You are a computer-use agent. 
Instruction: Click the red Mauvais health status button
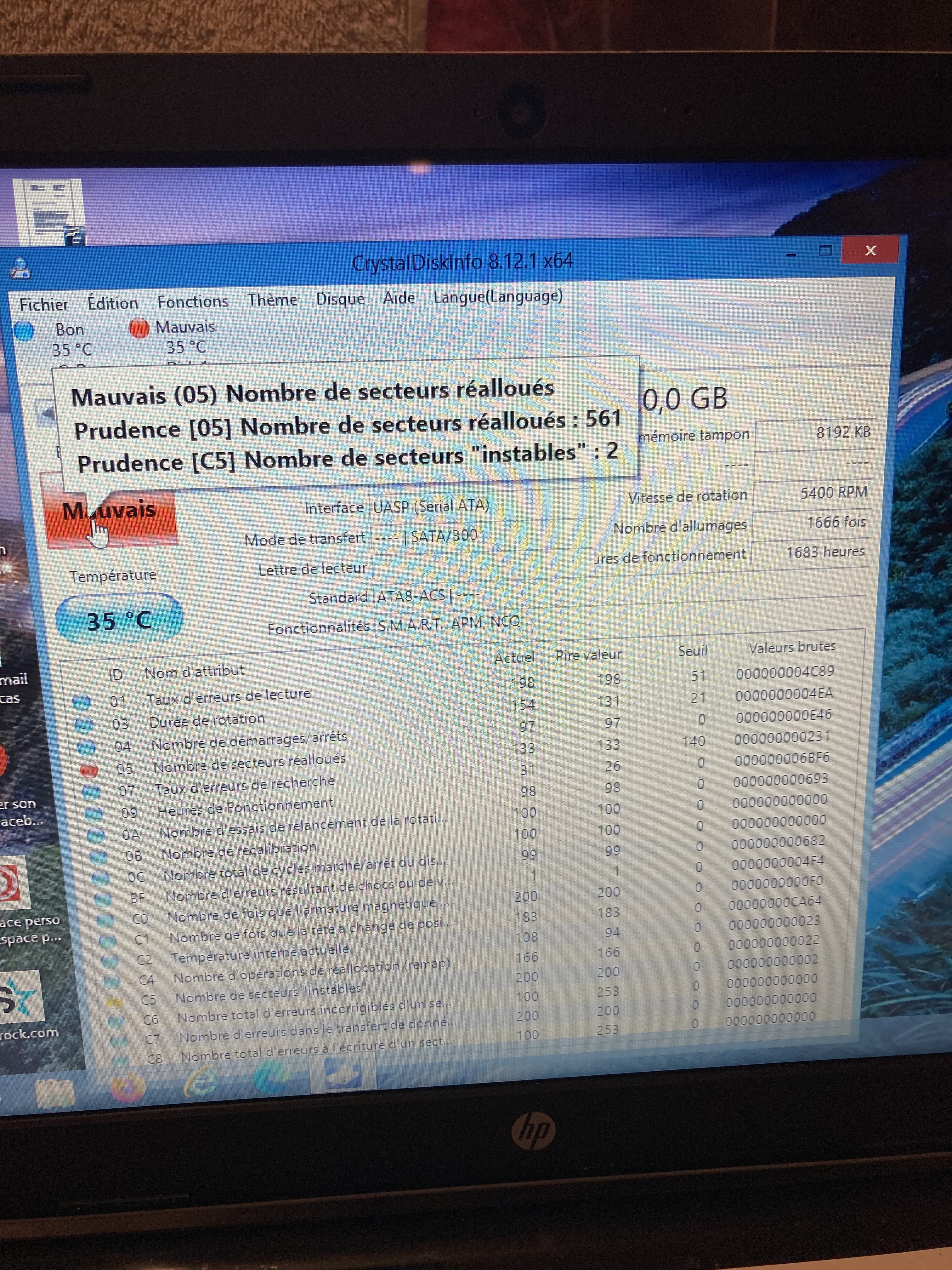pos(110,510)
